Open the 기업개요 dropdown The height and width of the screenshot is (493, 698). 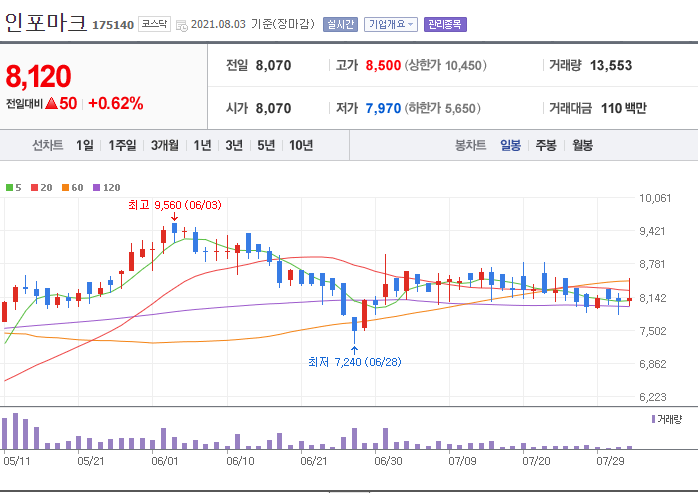tap(391, 24)
